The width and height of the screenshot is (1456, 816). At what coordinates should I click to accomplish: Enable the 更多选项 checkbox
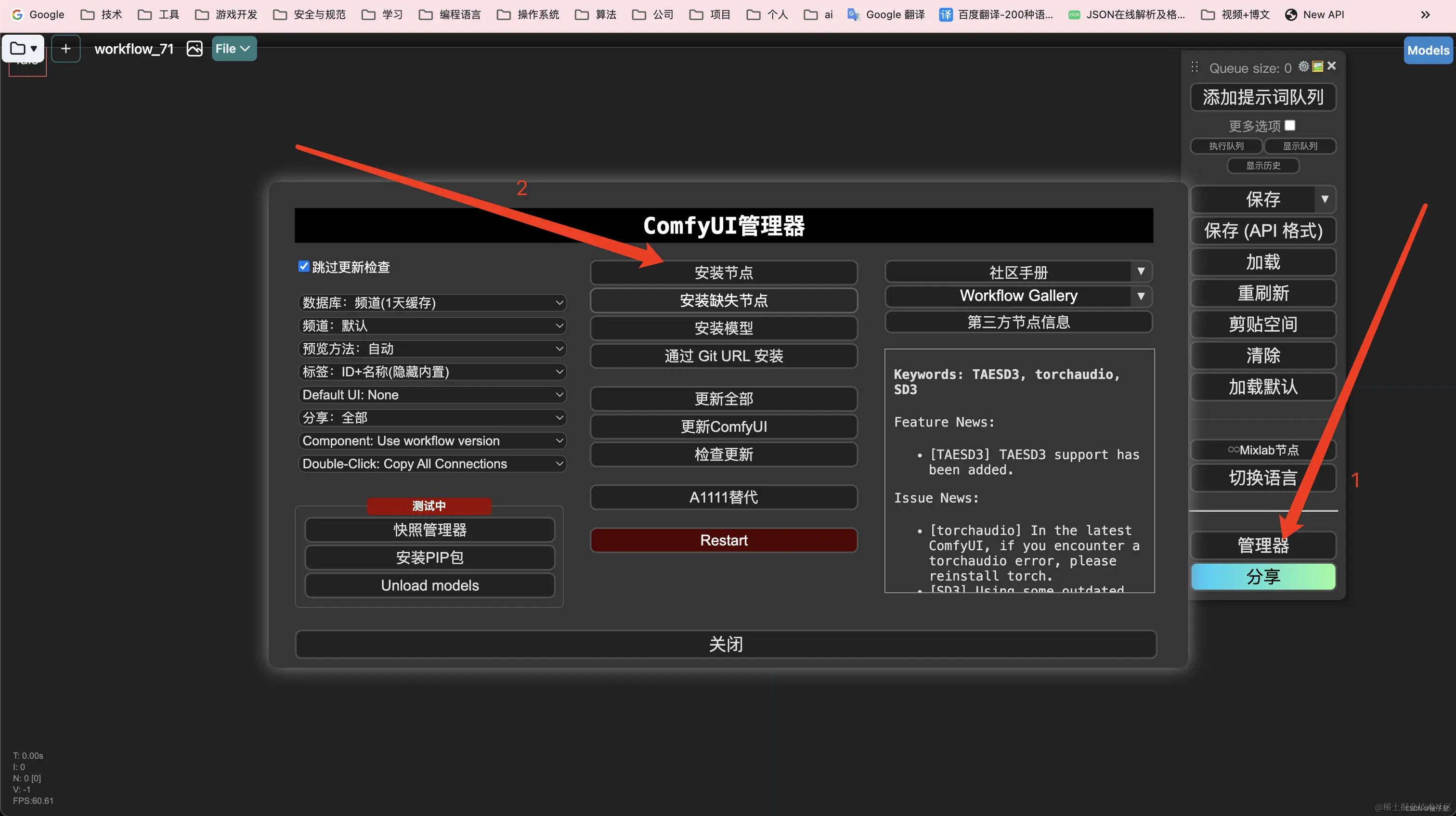pos(1290,125)
